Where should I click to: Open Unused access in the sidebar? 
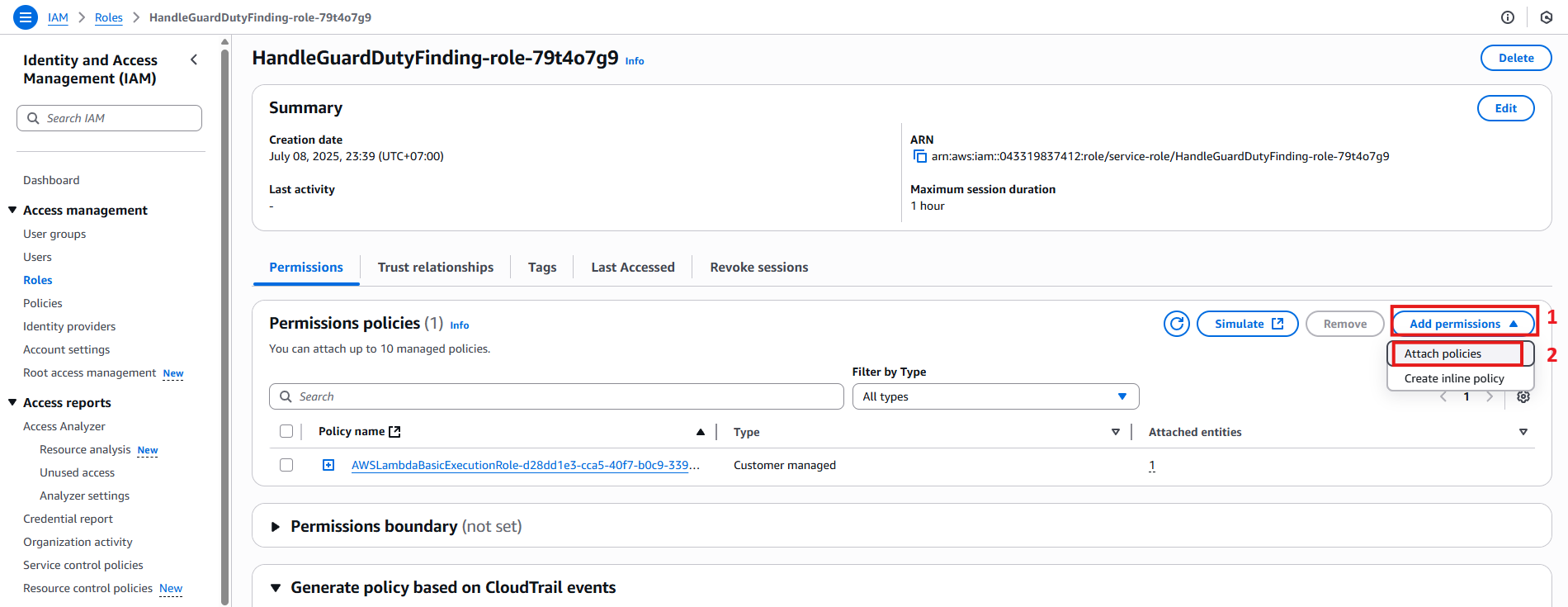pos(78,472)
